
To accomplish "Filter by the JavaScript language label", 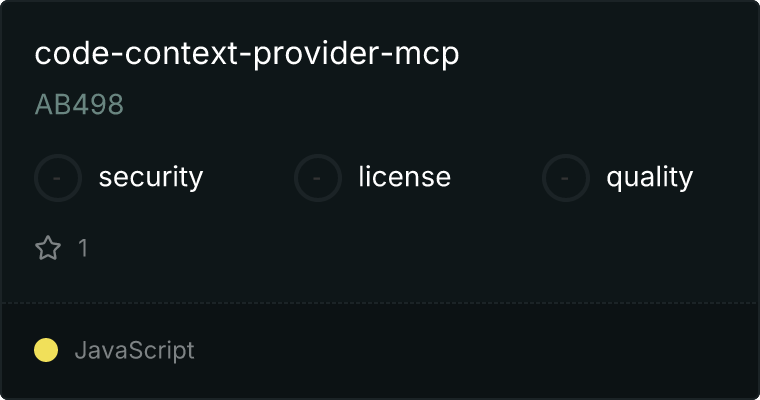I will click(x=134, y=351).
